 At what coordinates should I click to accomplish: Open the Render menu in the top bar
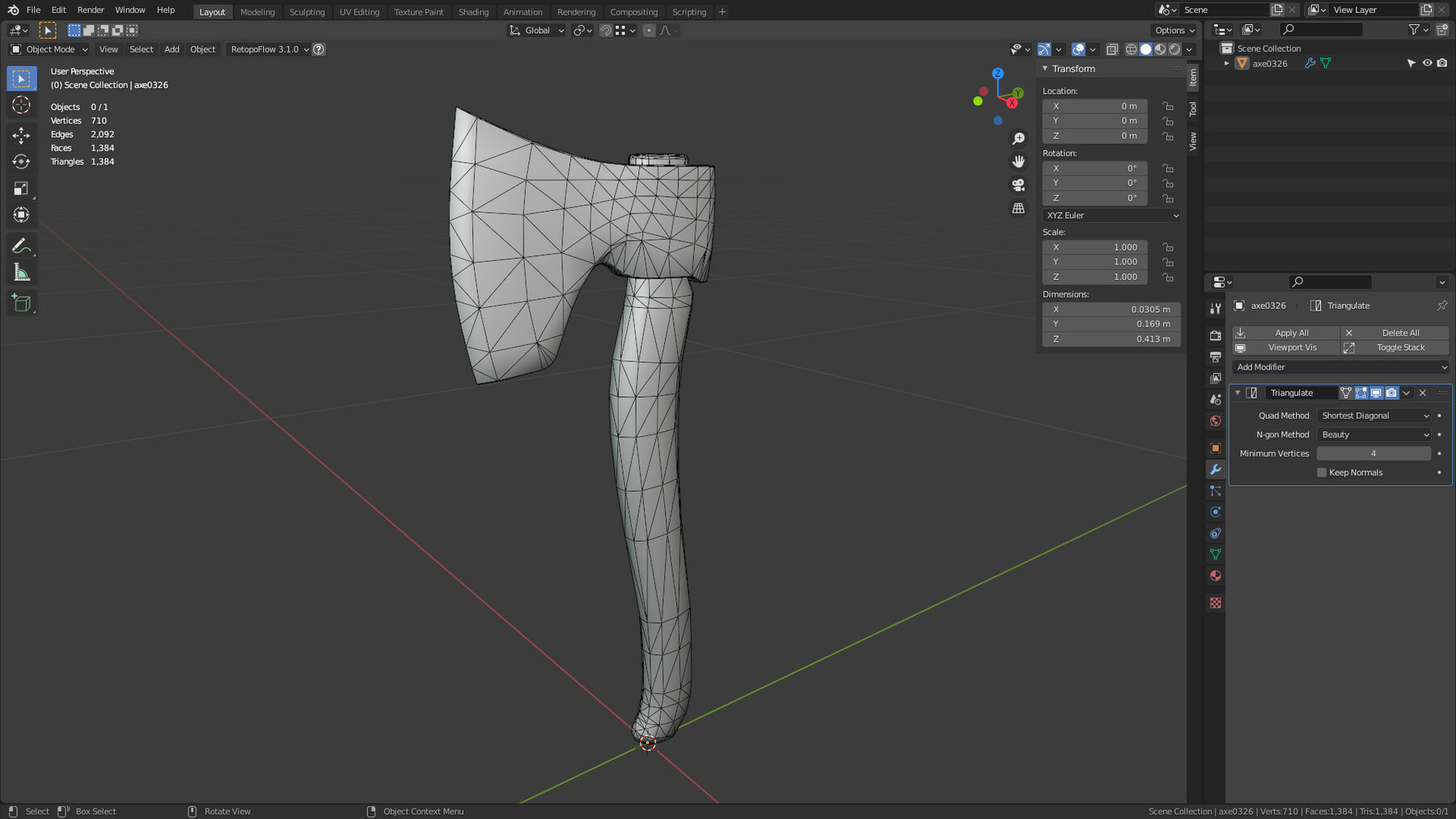coord(90,10)
